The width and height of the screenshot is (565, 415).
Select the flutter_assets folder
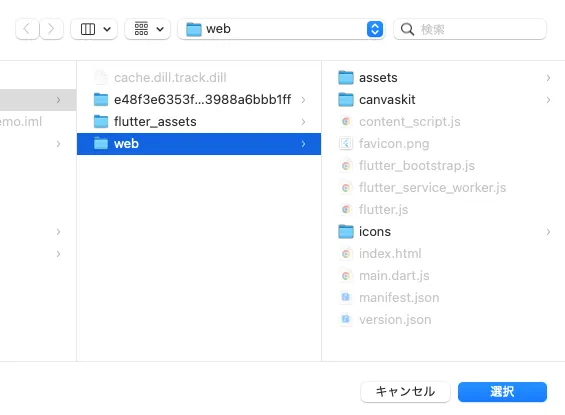coord(199,122)
